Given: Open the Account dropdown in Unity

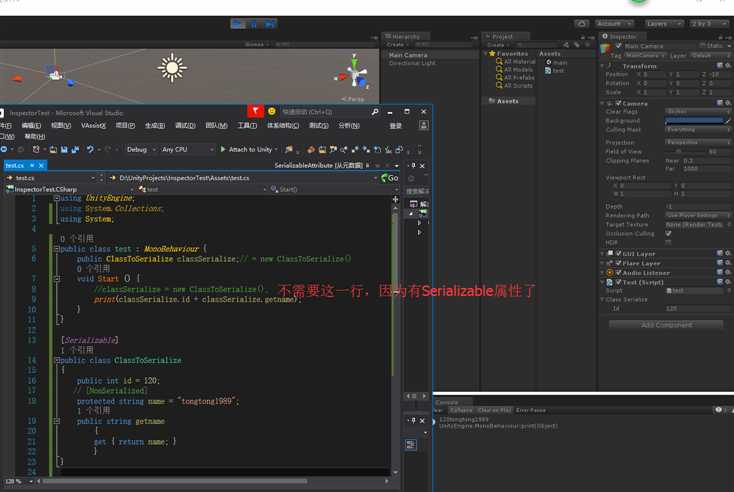Looking at the screenshot, I should 614,23.
